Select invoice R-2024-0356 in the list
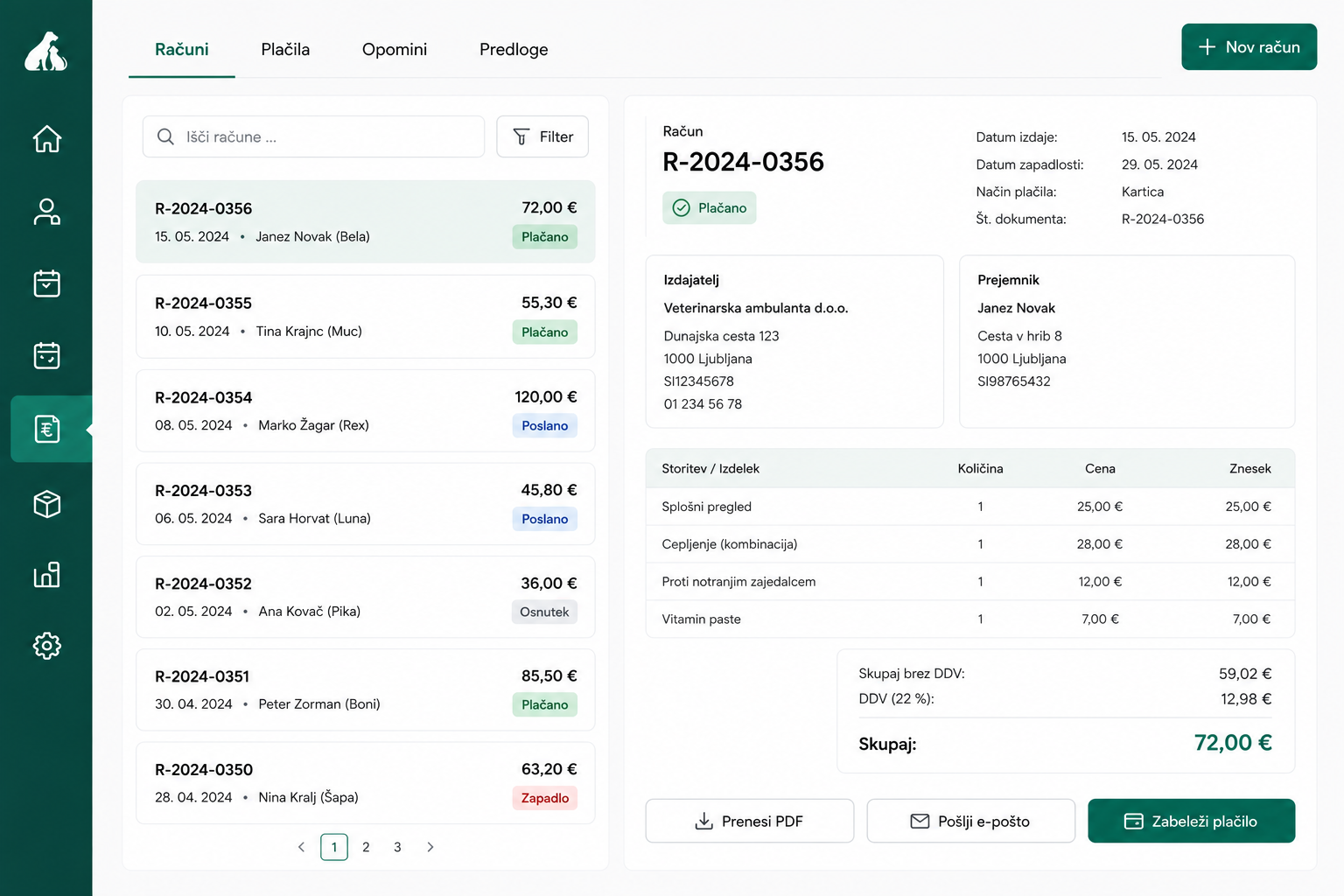This screenshot has width=1344, height=896. click(x=366, y=221)
